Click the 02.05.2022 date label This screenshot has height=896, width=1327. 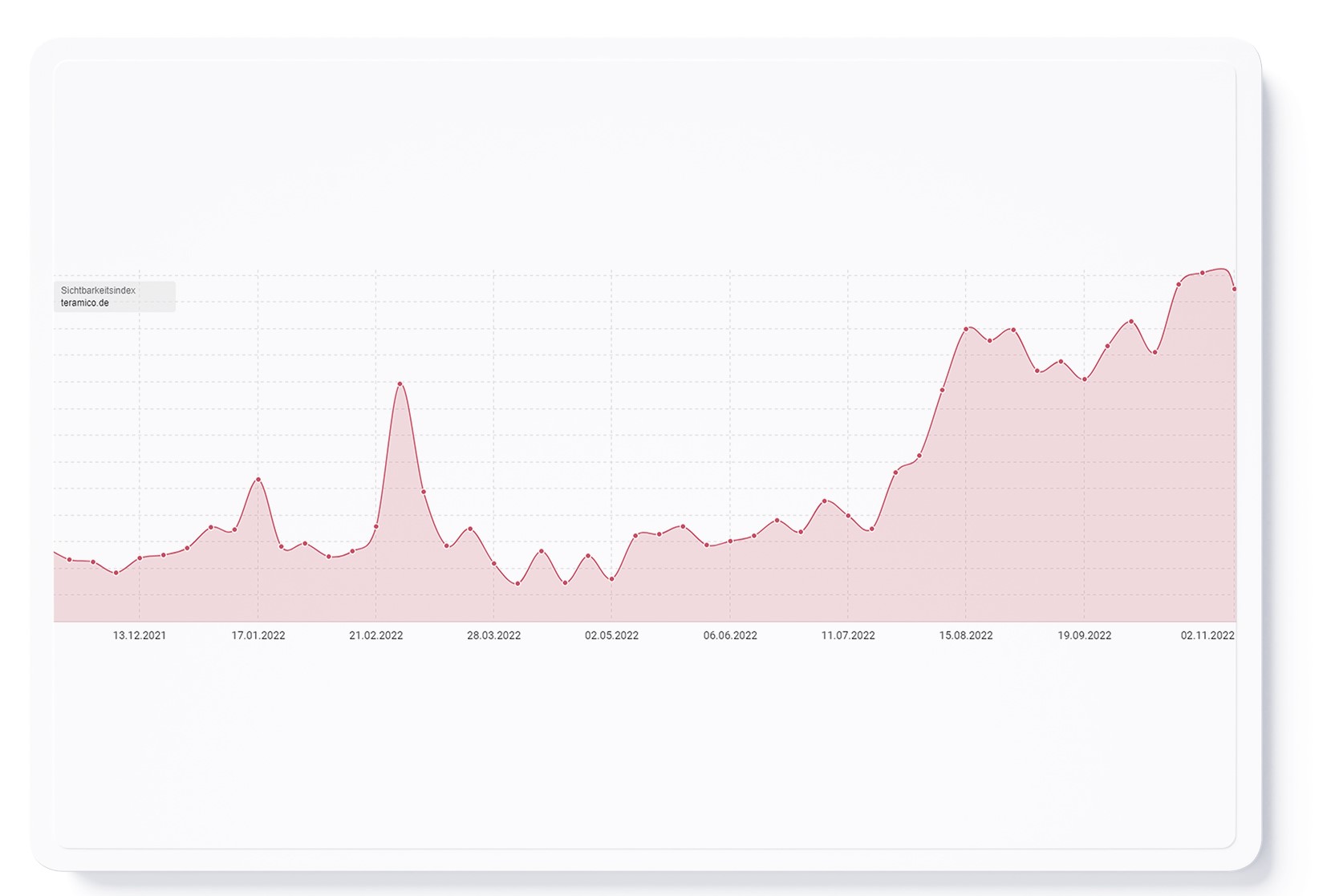click(612, 635)
